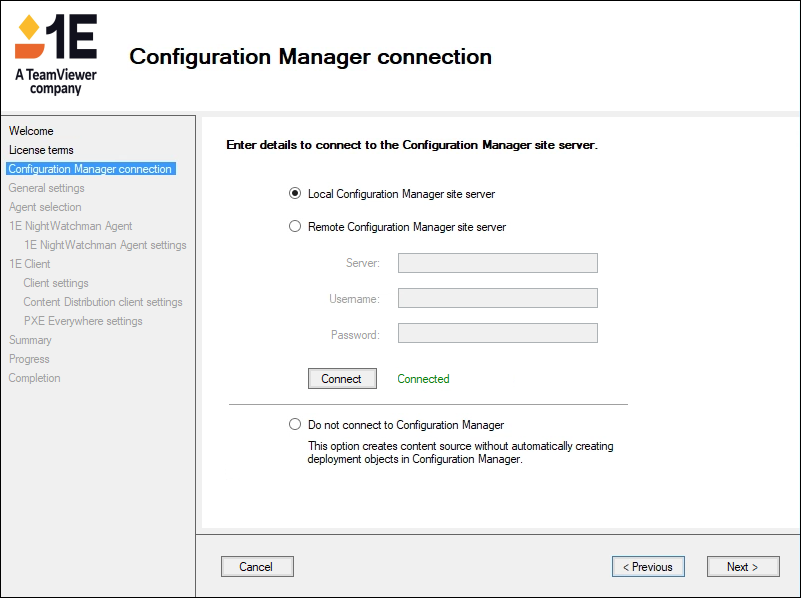Viewport: 801px width, 598px height.
Task: Select 1E NightWatchman Agent settings item
Action: [x=105, y=245]
